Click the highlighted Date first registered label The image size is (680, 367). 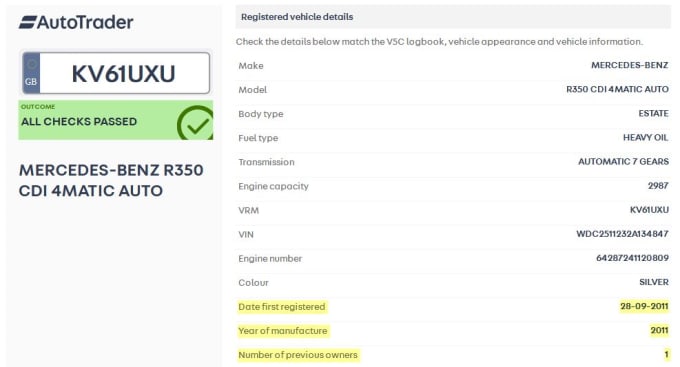282,307
